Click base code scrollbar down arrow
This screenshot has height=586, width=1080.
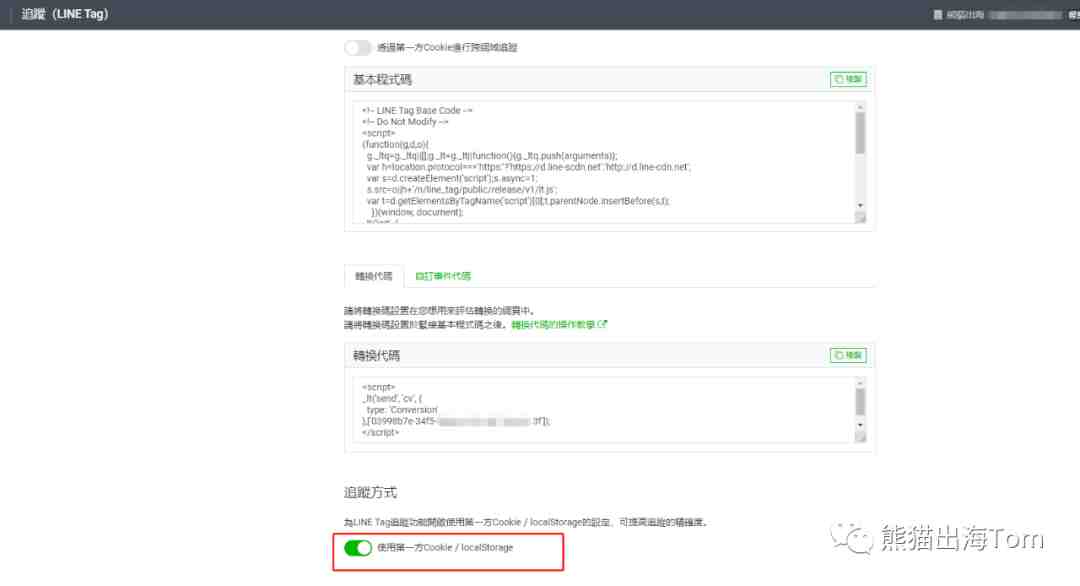click(860, 205)
